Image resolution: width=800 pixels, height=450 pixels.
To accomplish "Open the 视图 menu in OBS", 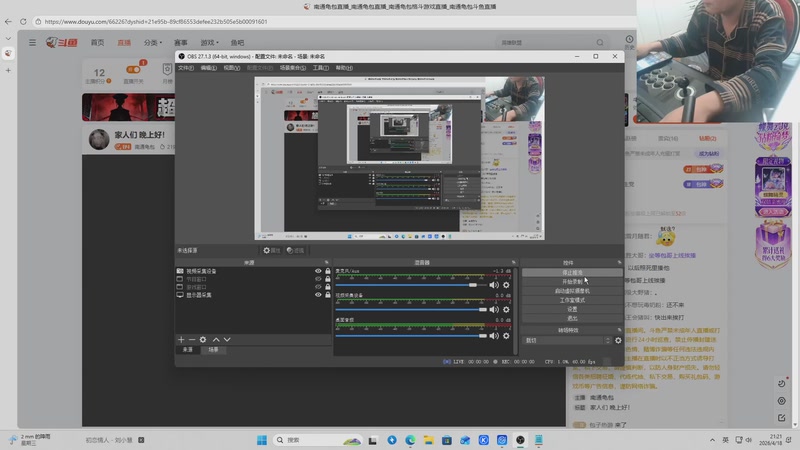I will (x=232, y=68).
